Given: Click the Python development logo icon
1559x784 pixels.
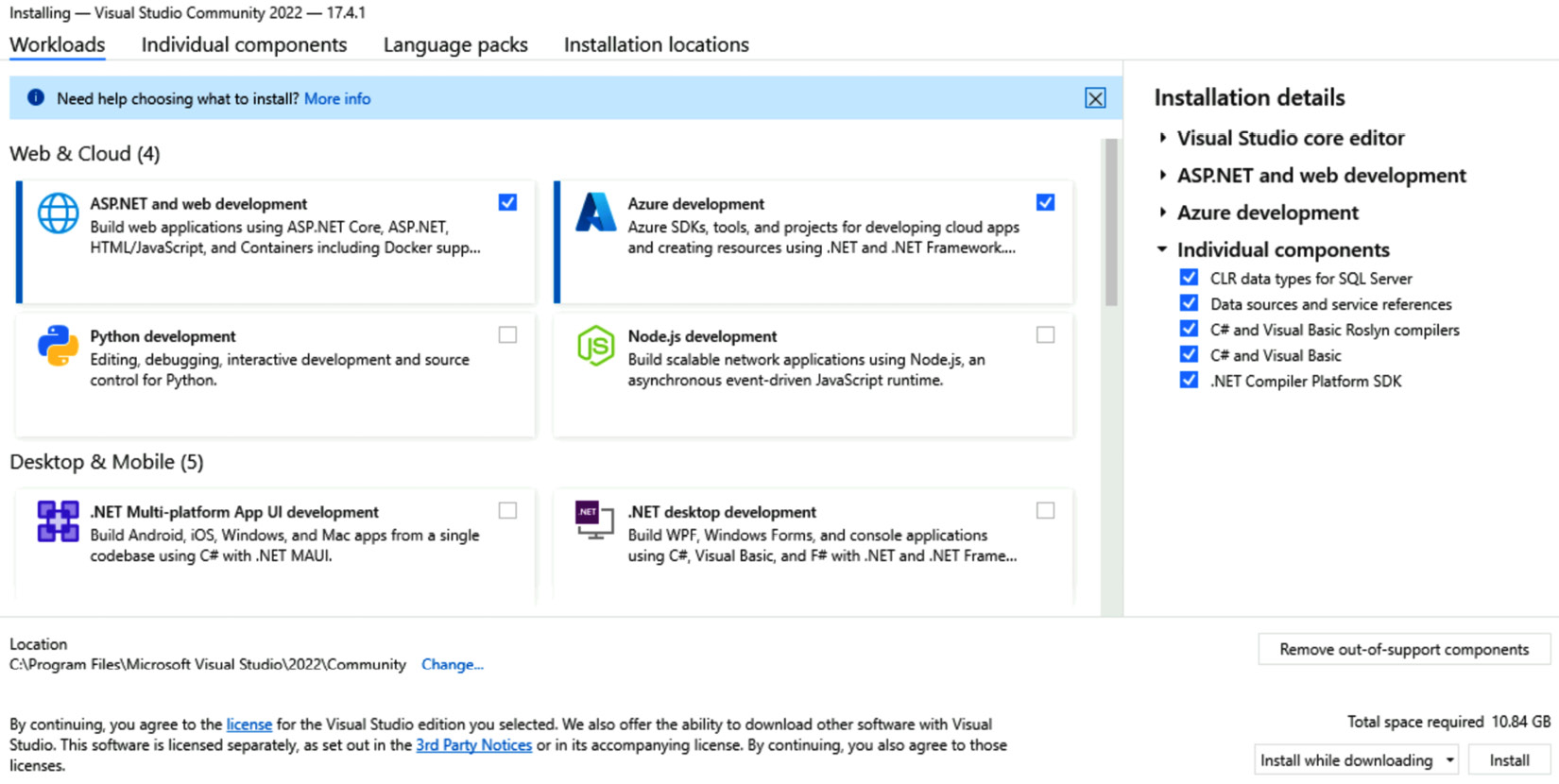Looking at the screenshot, I should [58, 346].
